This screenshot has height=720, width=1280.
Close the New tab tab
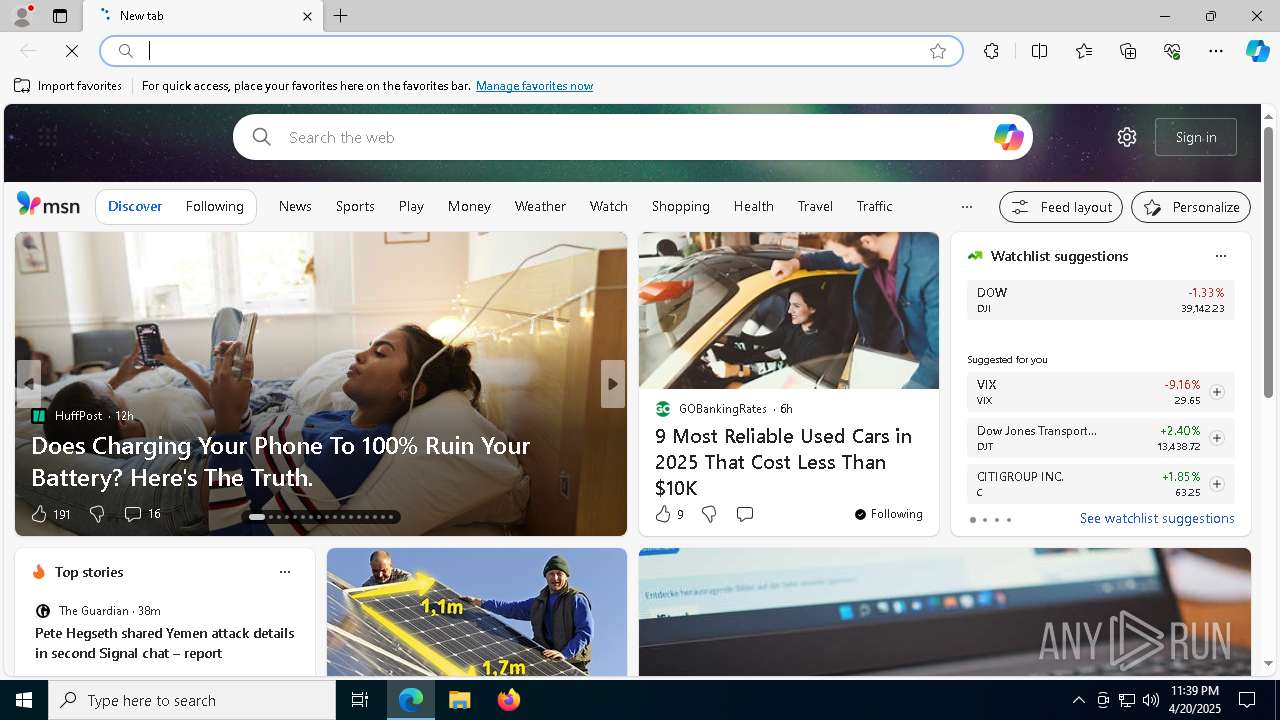(307, 16)
